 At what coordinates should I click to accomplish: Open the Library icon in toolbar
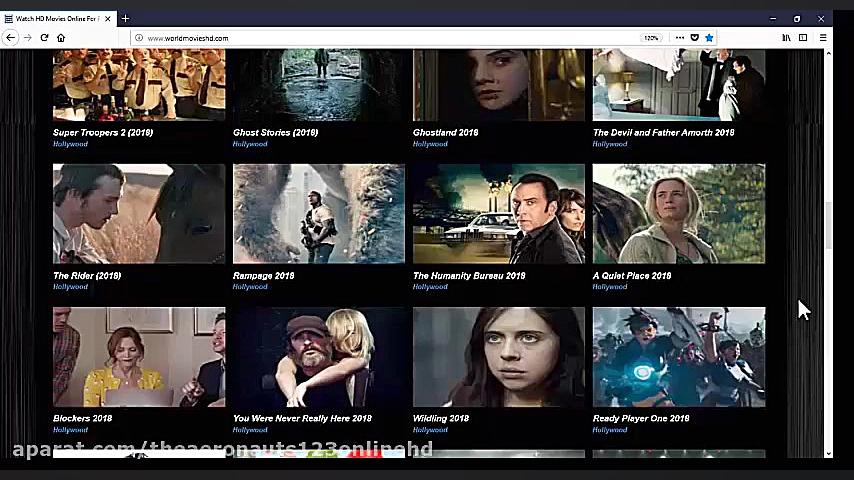pos(786,38)
